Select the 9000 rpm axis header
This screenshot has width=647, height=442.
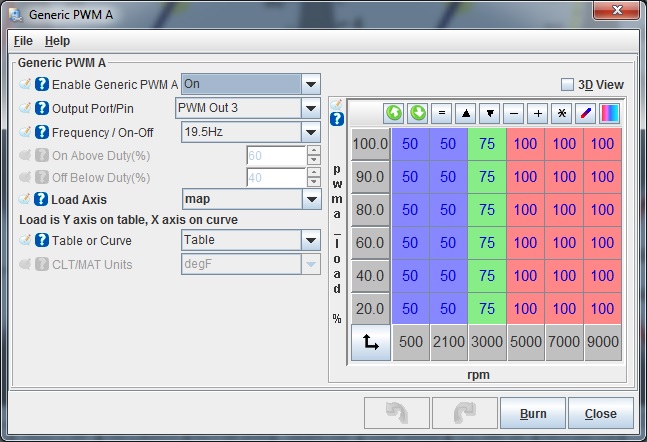(602, 342)
